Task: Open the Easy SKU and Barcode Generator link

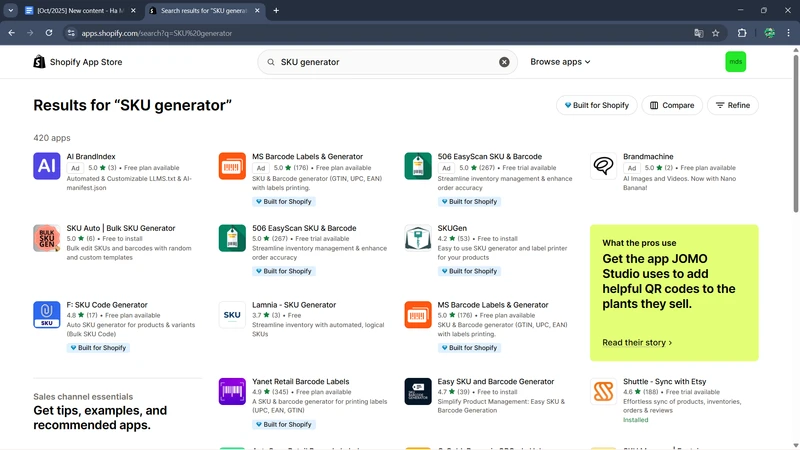Action: click(x=495, y=381)
